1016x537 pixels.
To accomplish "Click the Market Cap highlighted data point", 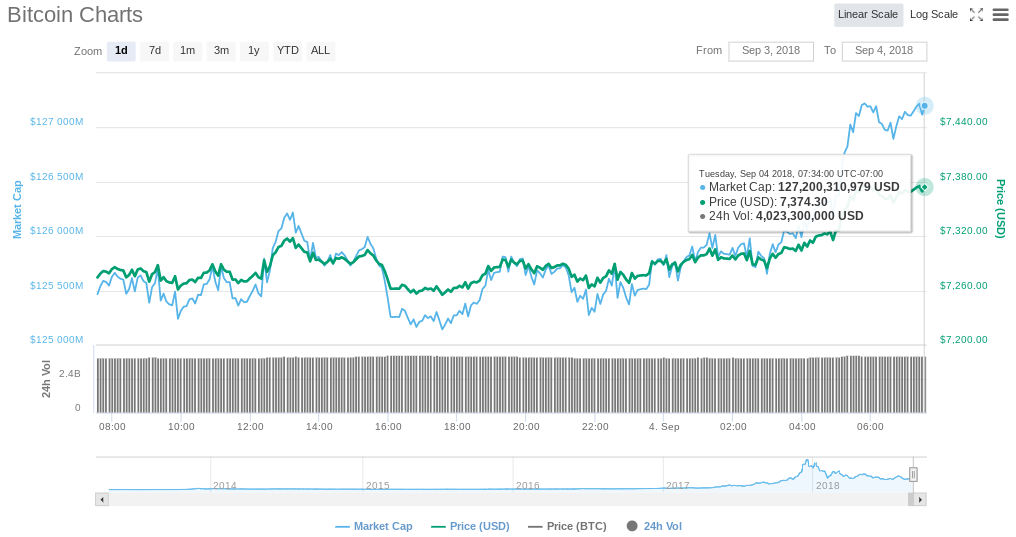I will click(925, 106).
